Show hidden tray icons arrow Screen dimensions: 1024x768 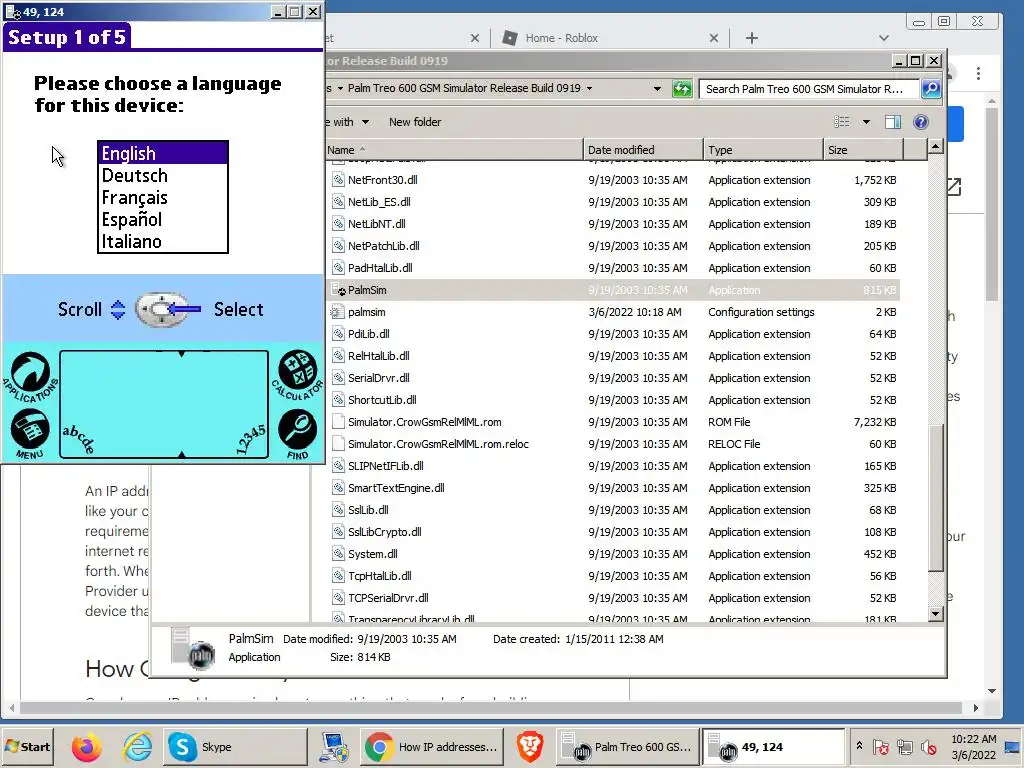tap(859, 746)
